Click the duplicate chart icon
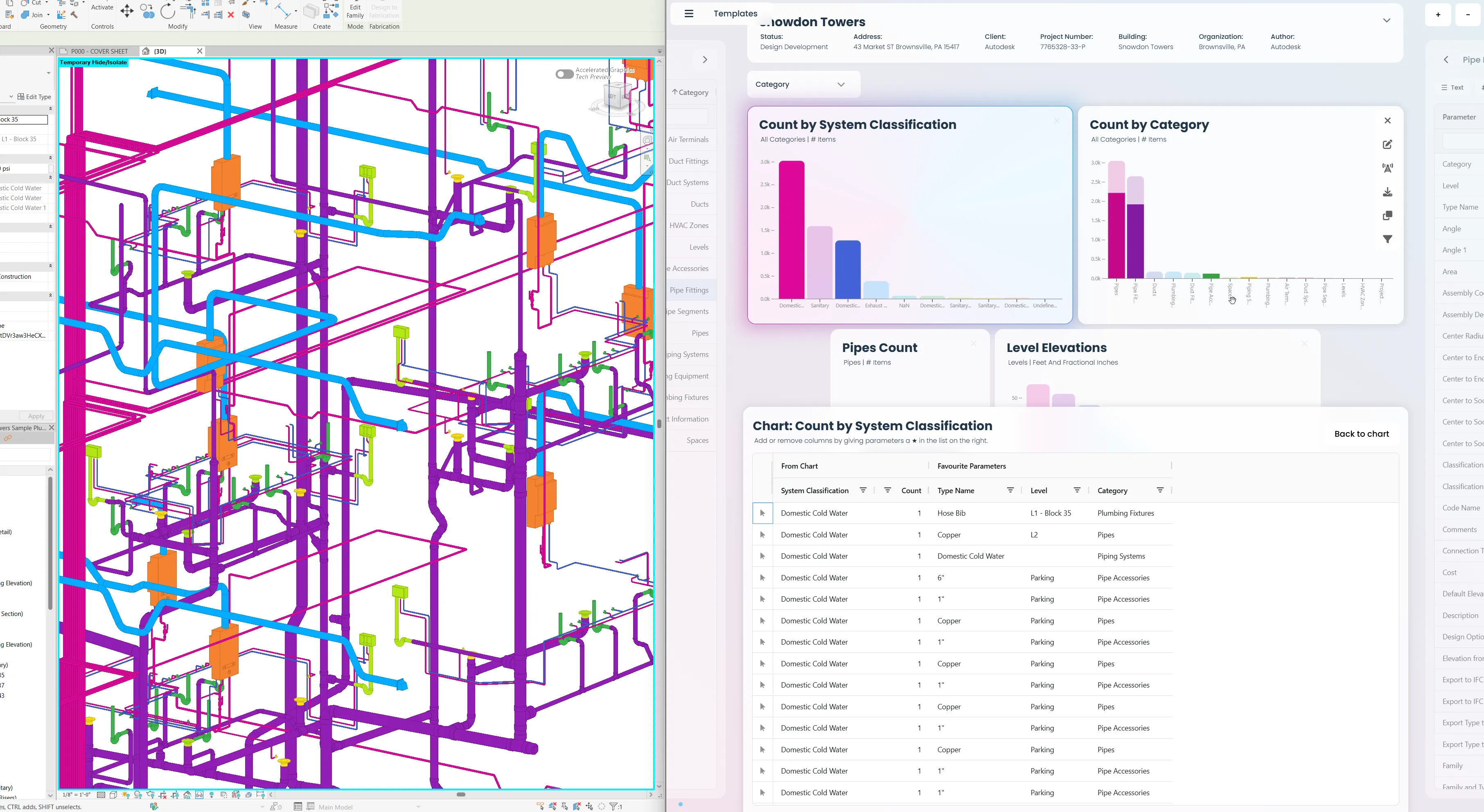 click(1387, 216)
